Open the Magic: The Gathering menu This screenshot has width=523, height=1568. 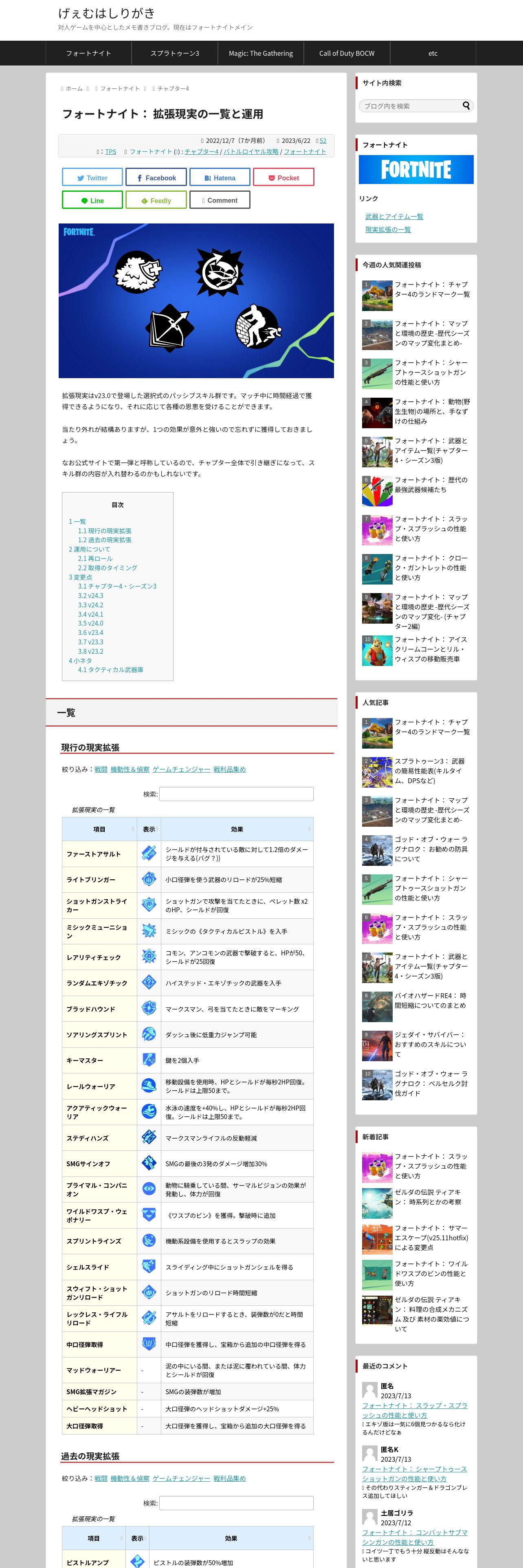tap(261, 53)
